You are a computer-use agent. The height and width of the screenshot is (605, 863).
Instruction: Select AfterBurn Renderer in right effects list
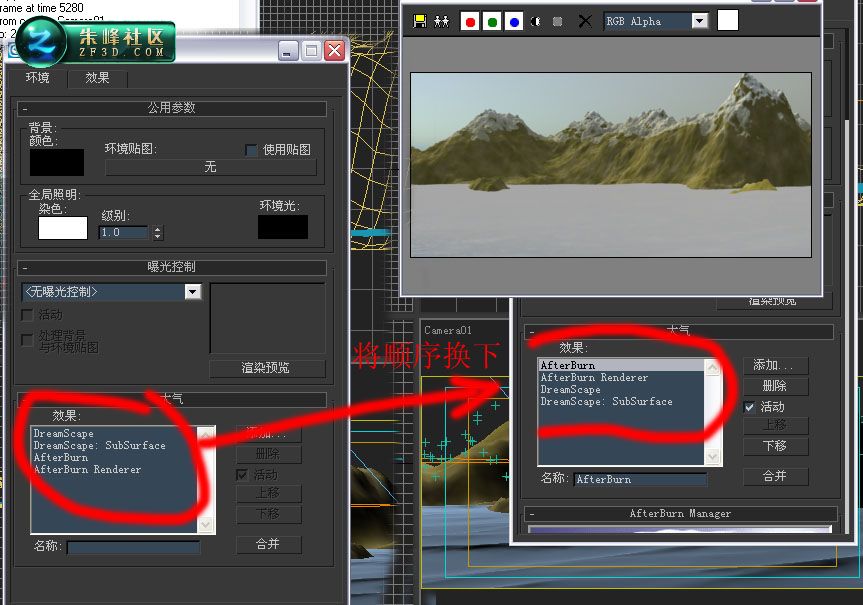point(594,378)
